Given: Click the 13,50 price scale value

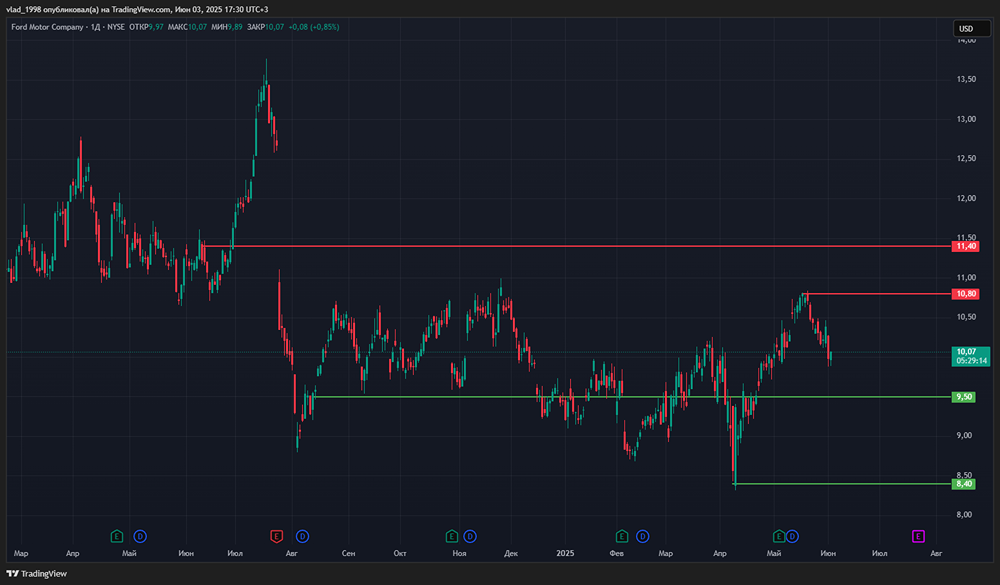Looking at the screenshot, I should click(966, 79).
